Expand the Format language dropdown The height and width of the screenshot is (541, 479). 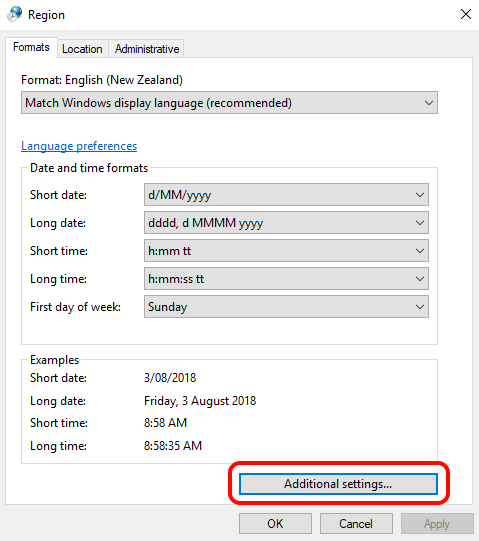point(229,102)
